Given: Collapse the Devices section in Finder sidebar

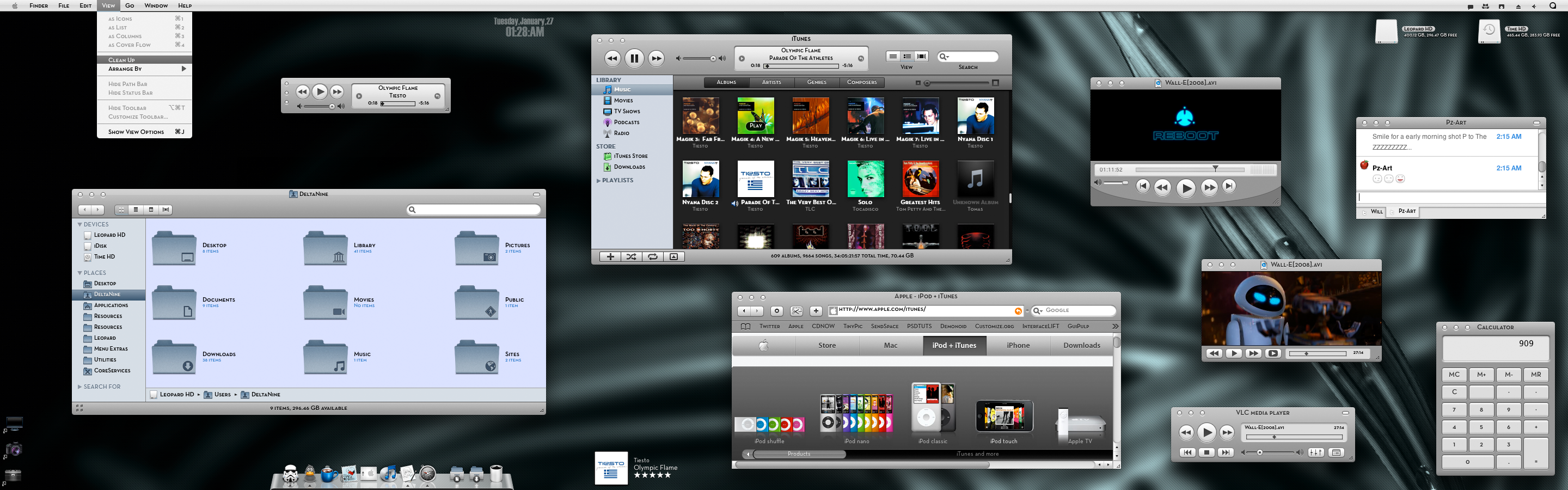Looking at the screenshot, I should click(79, 225).
